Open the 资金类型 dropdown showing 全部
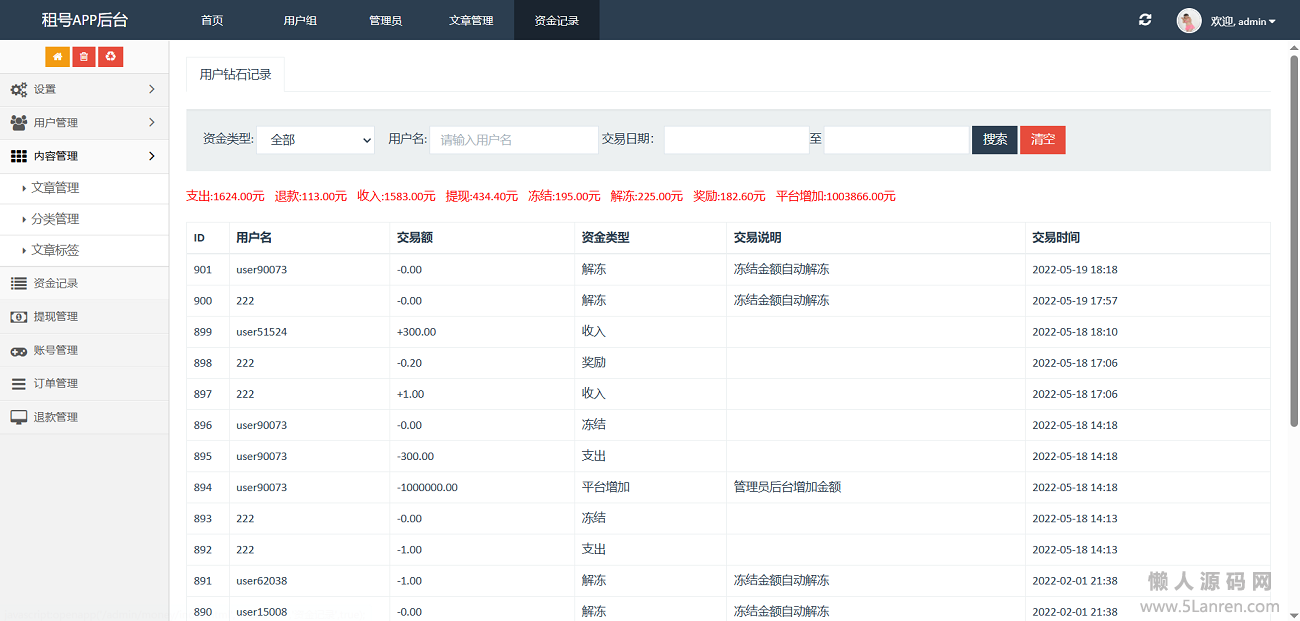1300x621 pixels. click(315, 140)
